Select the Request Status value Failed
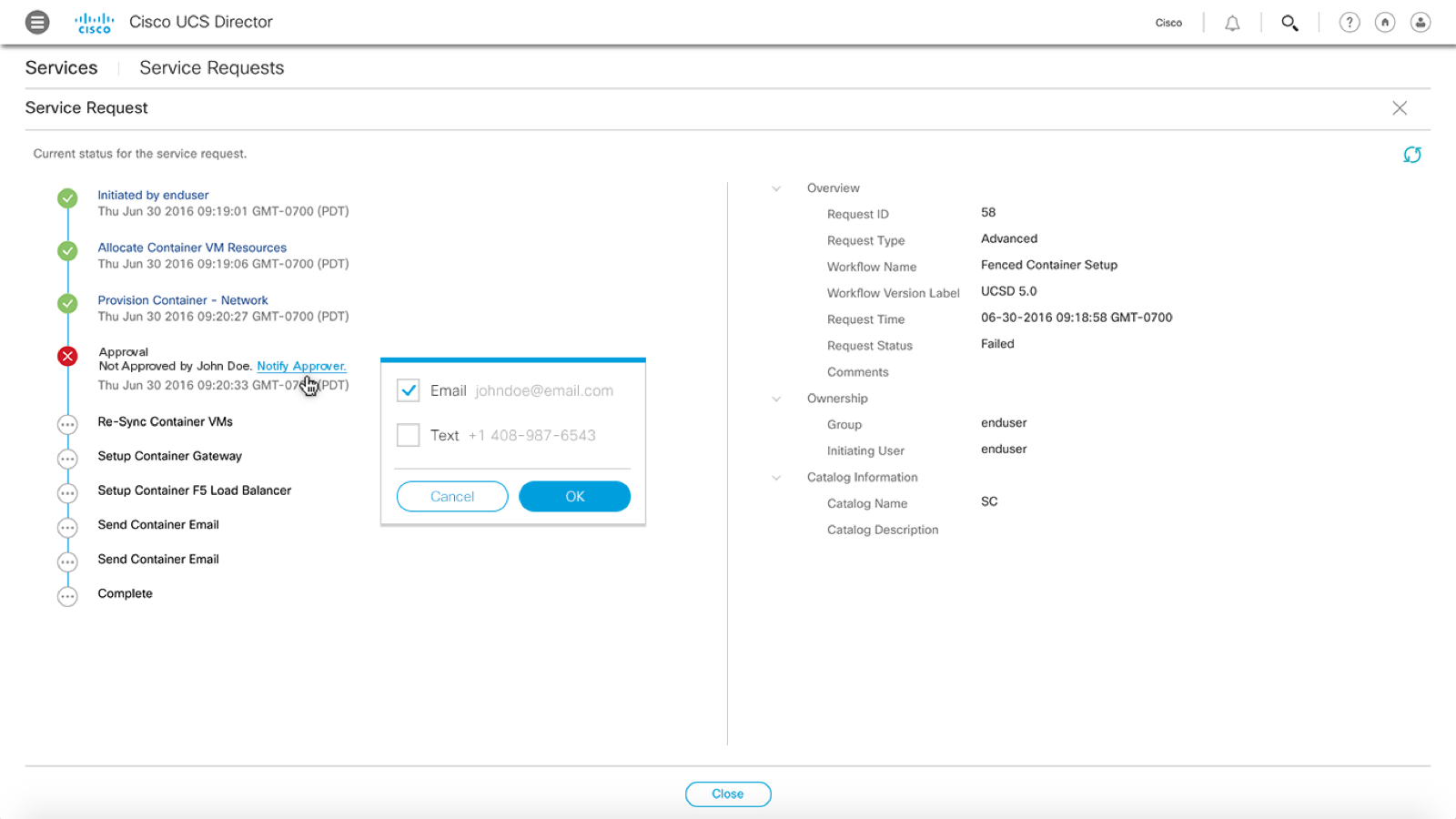Viewport: 1456px width, 819px height. coord(997,344)
